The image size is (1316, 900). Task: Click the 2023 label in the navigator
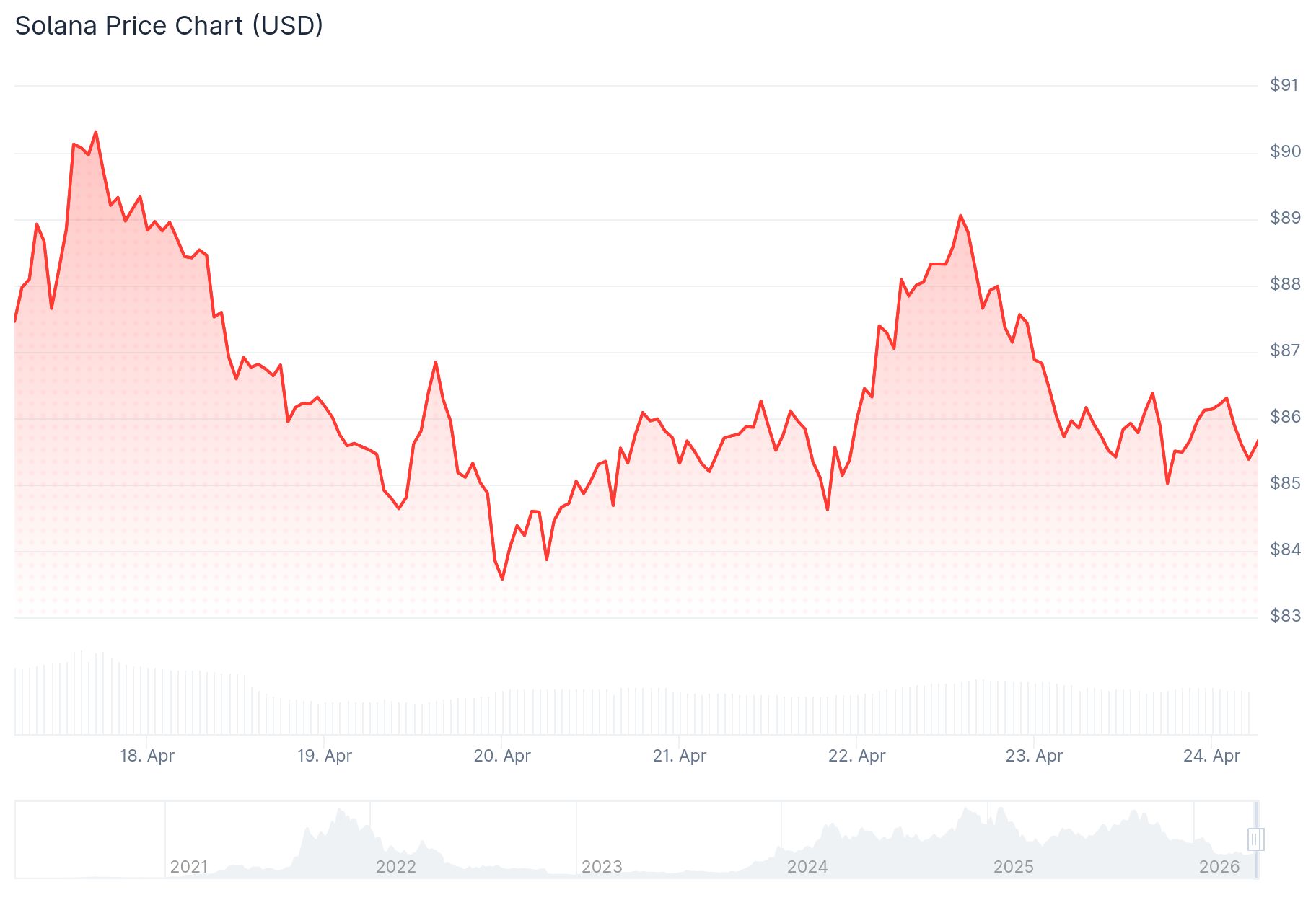[602, 867]
